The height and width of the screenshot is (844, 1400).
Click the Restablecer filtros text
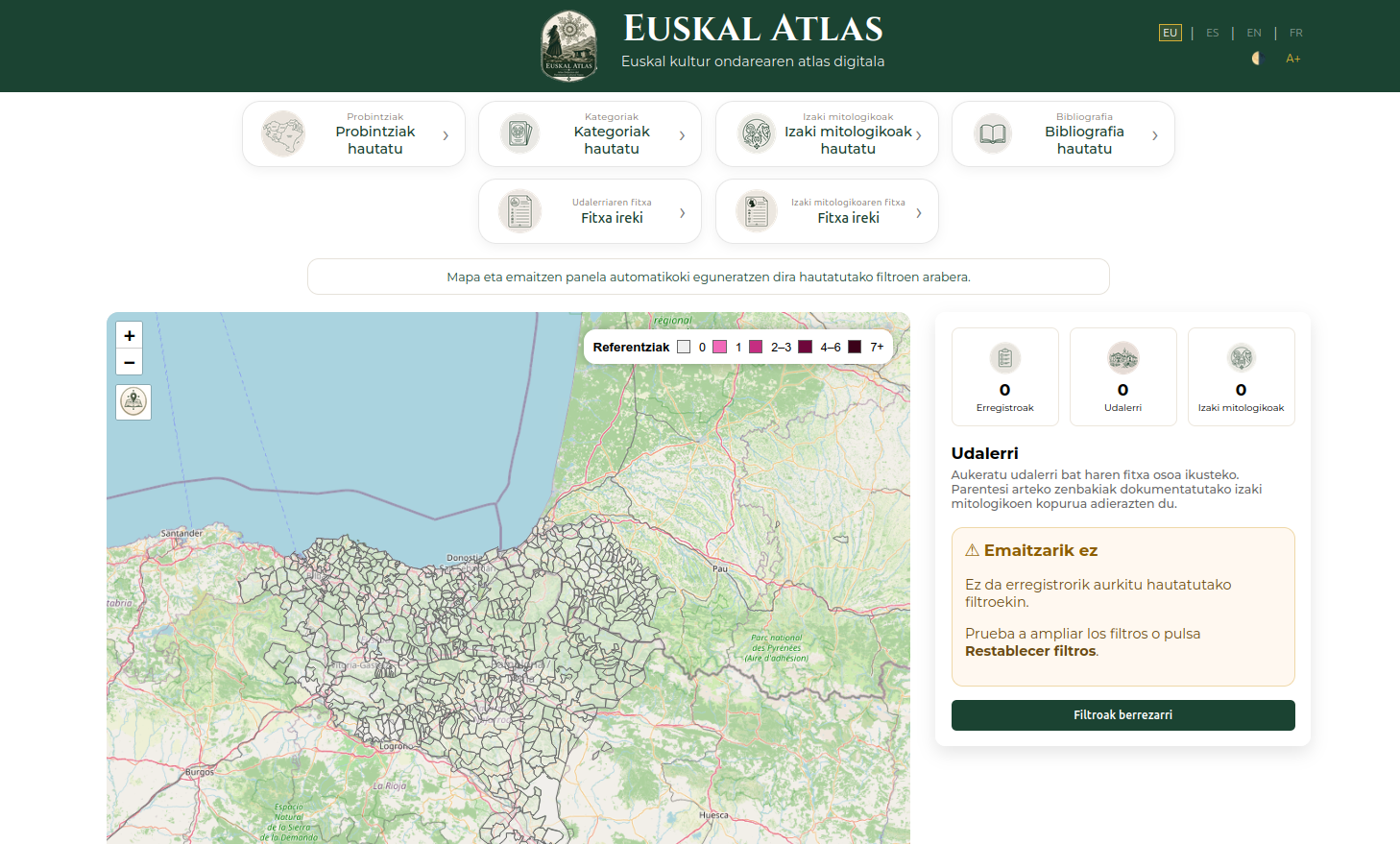pyautogui.click(x=1030, y=651)
